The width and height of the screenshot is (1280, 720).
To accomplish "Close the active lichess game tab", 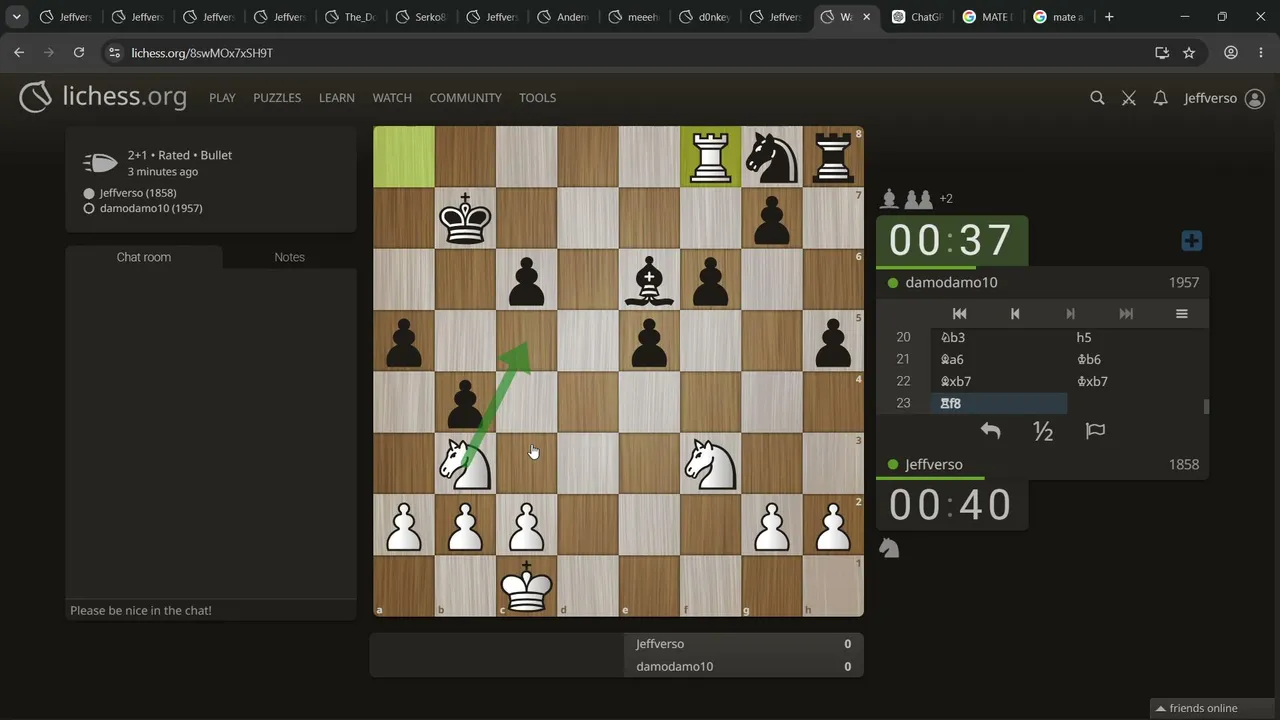I will [x=866, y=17].
